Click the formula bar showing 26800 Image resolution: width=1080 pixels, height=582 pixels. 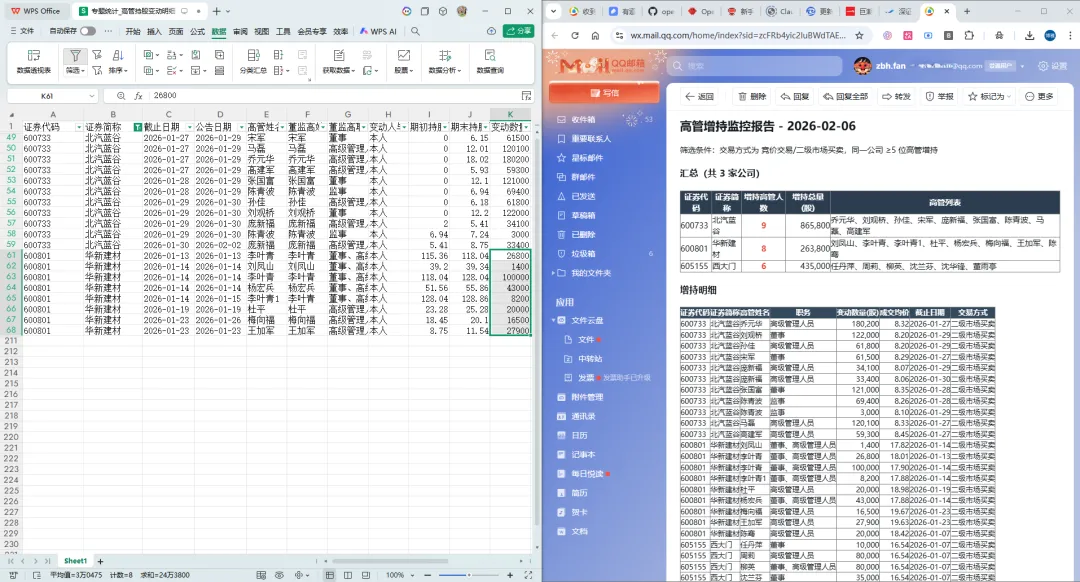tap(335, 96)
